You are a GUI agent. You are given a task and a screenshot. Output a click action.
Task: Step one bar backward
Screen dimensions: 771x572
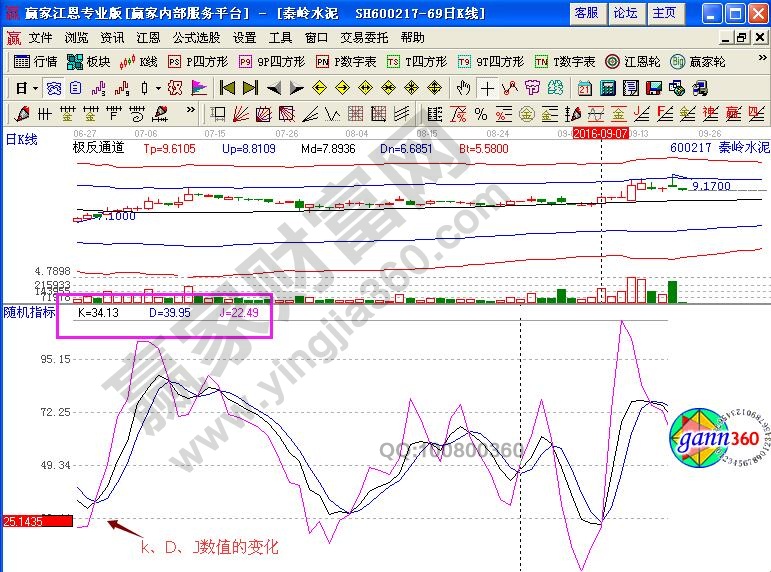(273, 89)
